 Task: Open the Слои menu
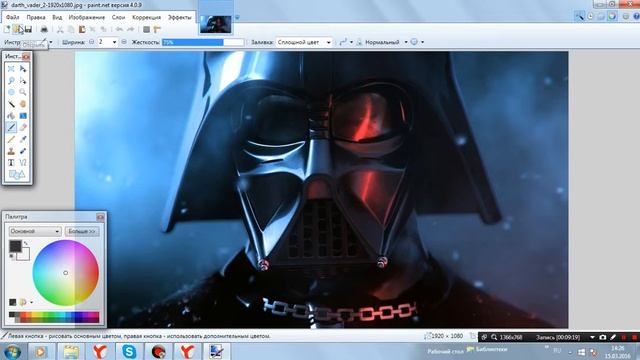pos(118,18)
